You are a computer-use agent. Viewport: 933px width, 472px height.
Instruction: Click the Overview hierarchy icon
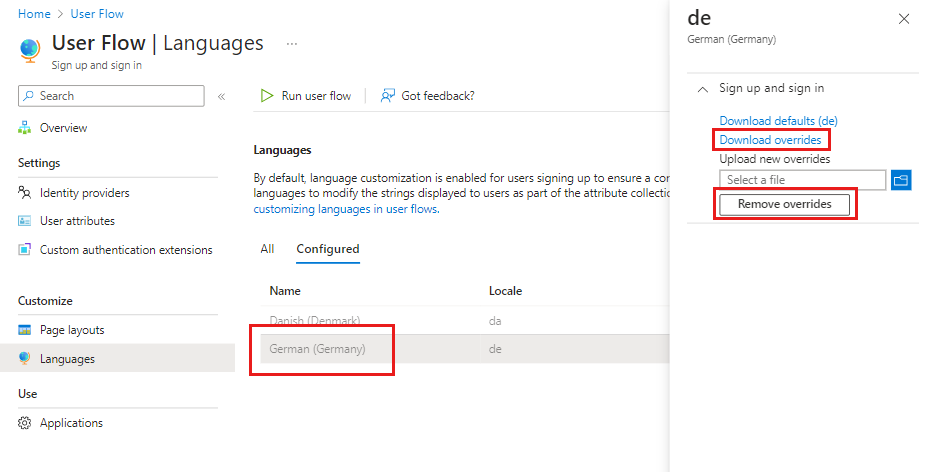tap(24, 127)
